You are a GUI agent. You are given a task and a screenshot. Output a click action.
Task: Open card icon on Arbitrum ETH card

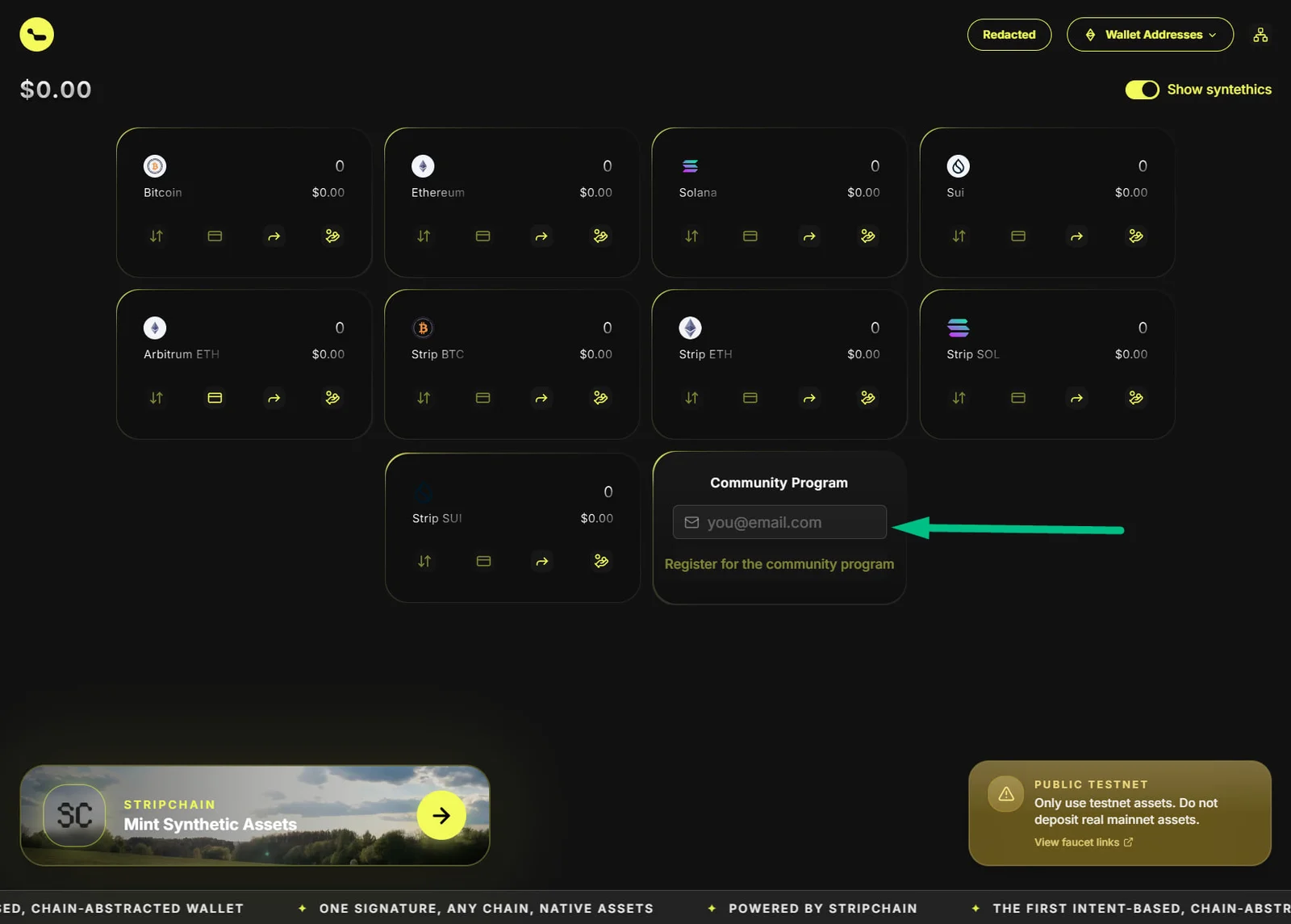215,398
